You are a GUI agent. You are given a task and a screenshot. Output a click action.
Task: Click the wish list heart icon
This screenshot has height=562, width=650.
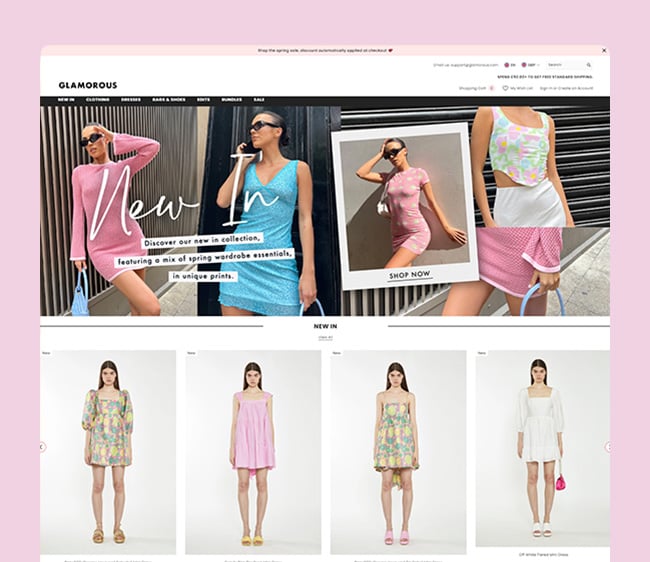(x=505, y=88)
